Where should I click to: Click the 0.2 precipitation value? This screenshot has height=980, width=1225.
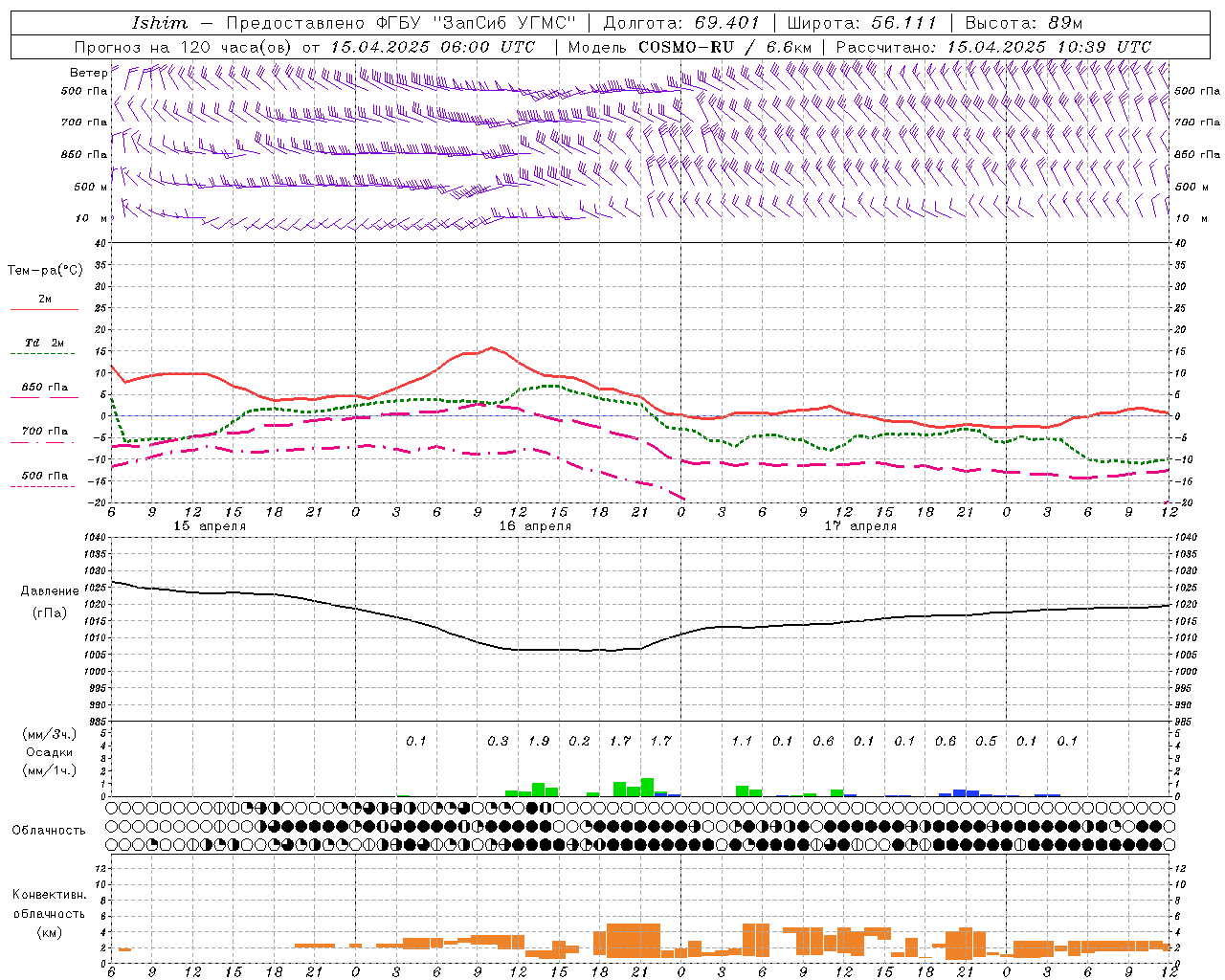[x=579, y=742]
